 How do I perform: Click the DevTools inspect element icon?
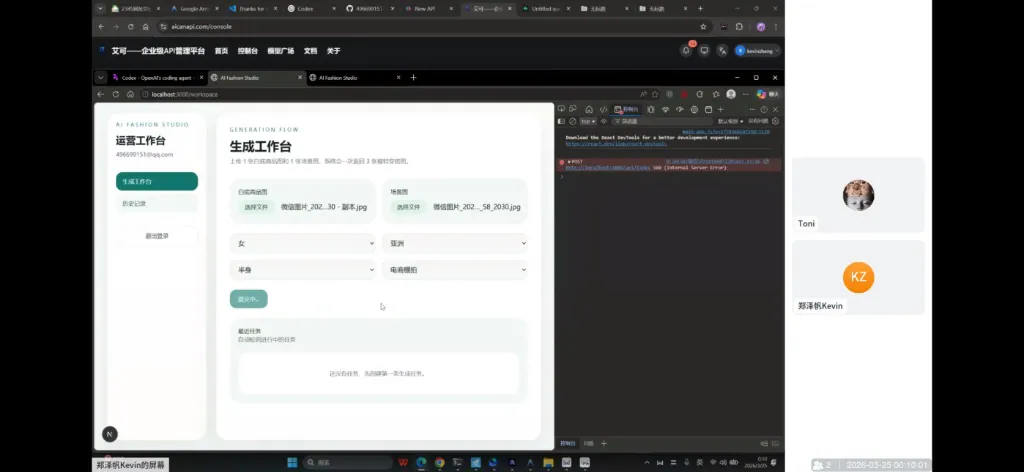click(561, 109)
